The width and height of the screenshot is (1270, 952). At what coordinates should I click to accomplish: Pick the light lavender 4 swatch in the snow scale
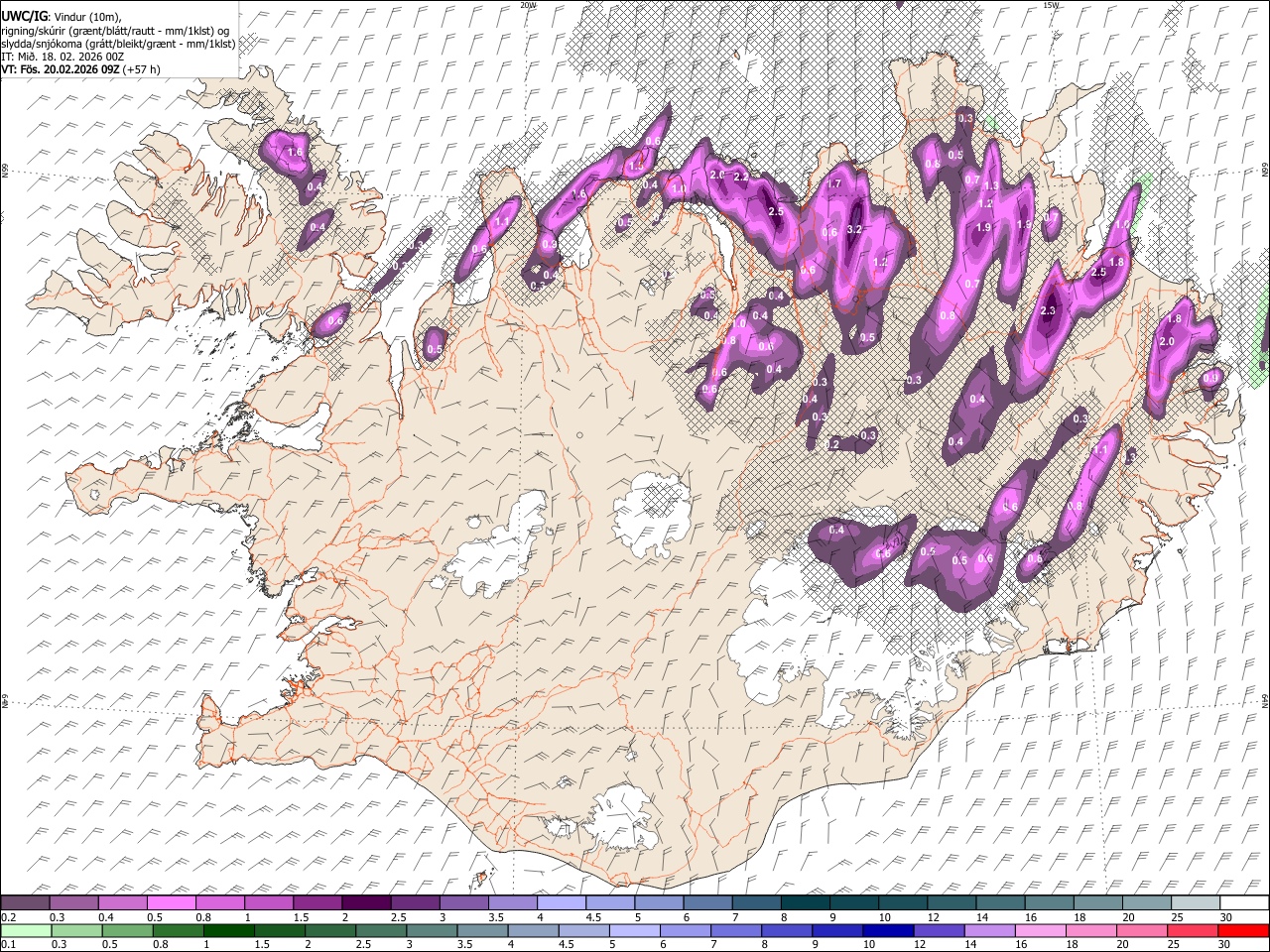point(560,903)
